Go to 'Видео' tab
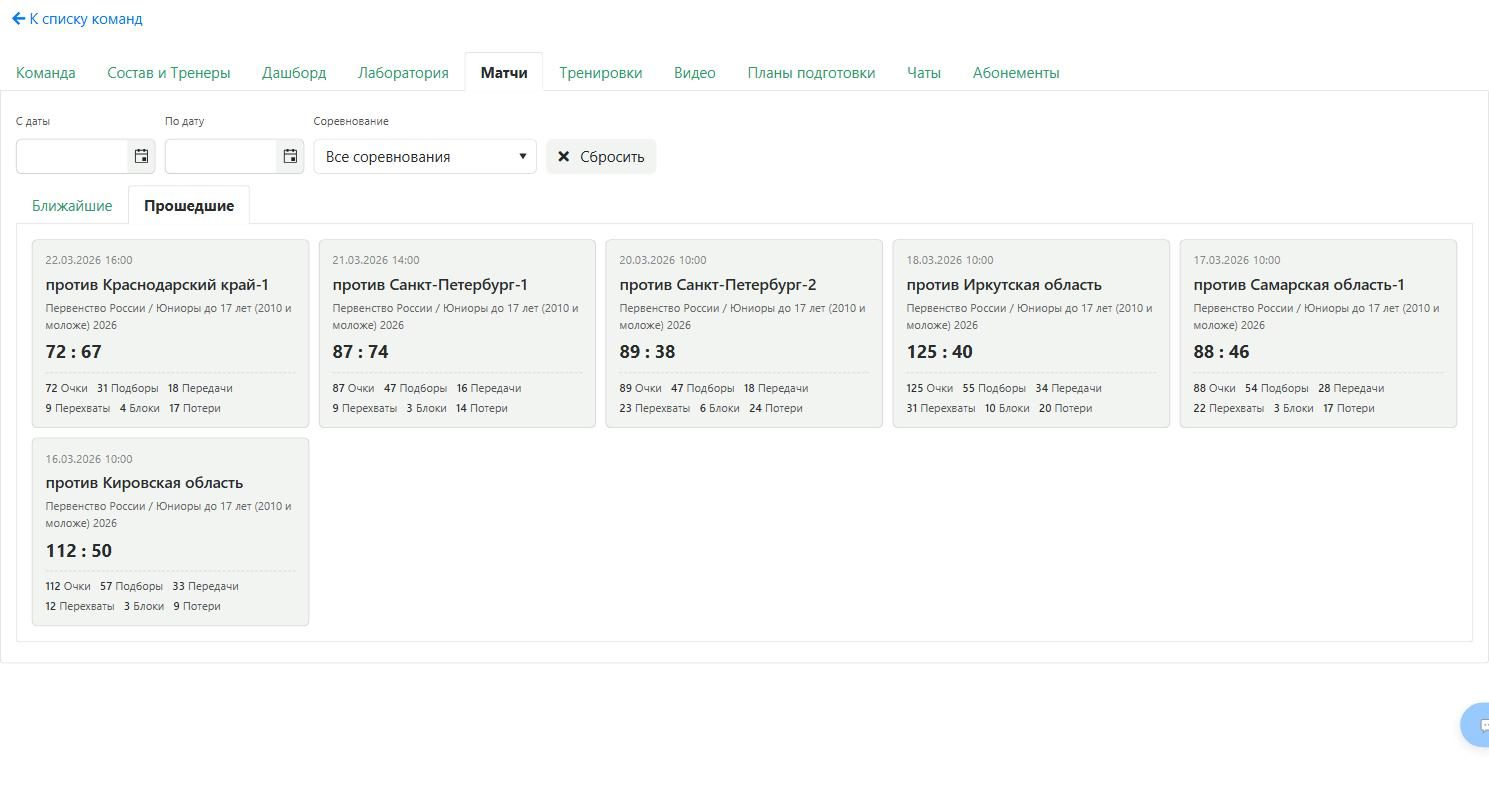 pyautogui.click(x=695, y=72)
